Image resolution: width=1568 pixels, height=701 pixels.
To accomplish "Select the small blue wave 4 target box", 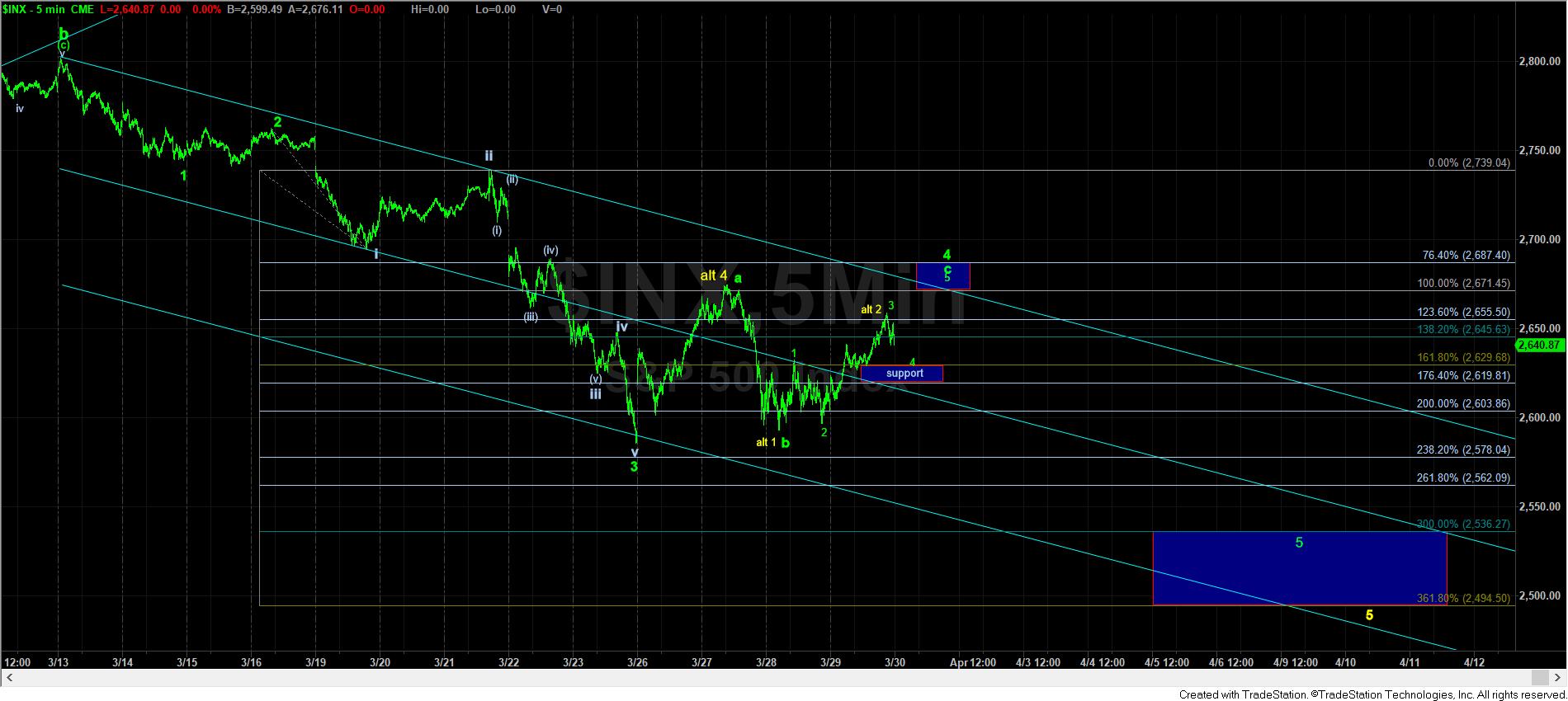I will [x=943, y=275].
